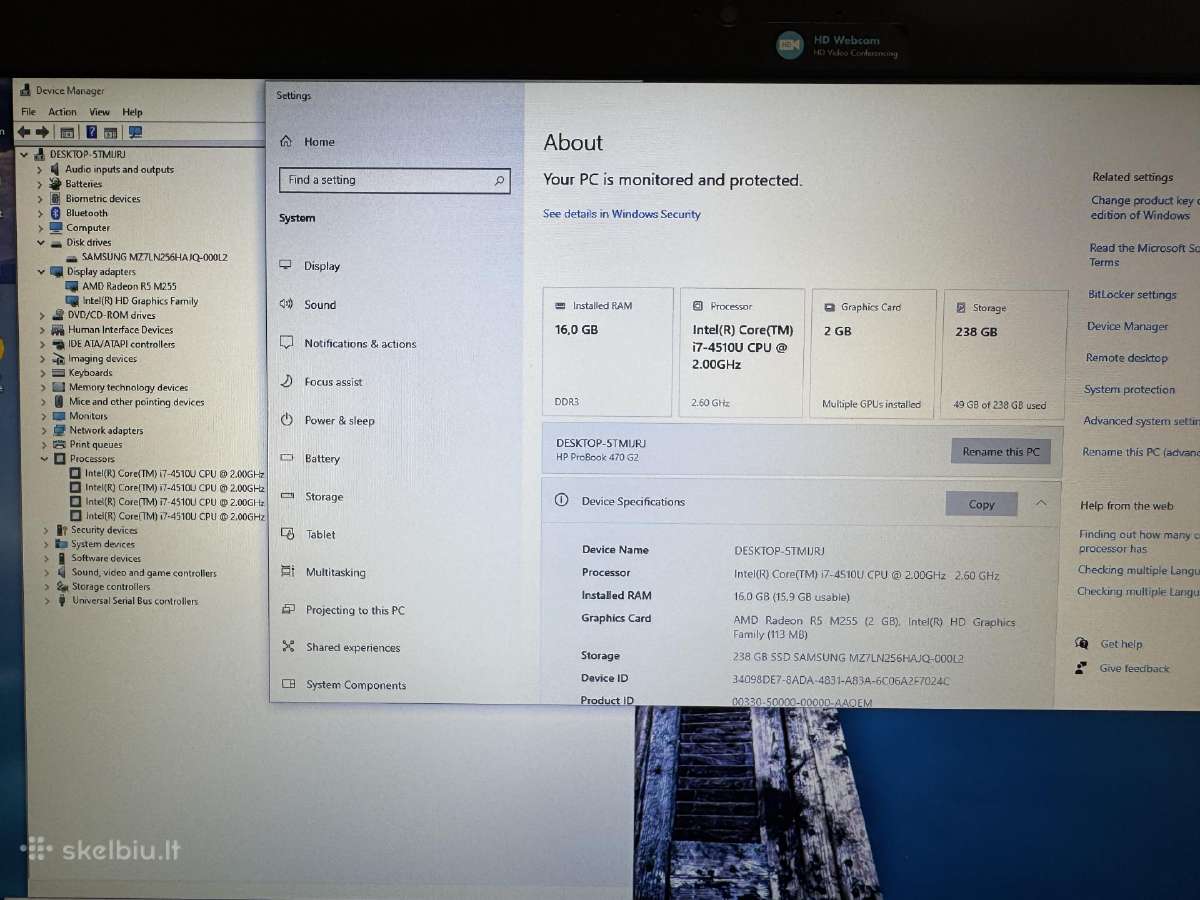Image resolution: width=1200 pixels, height=900 pixels.
Task: Expand Audio inputs and outputs node
Action: pos(40,169)
